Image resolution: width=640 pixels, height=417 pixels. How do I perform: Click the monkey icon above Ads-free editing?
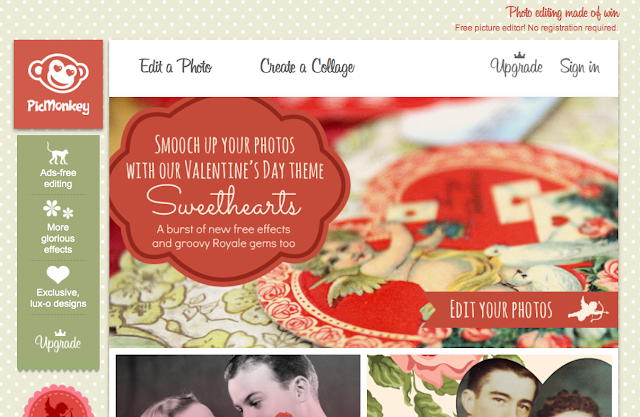[x=57, y=153]
